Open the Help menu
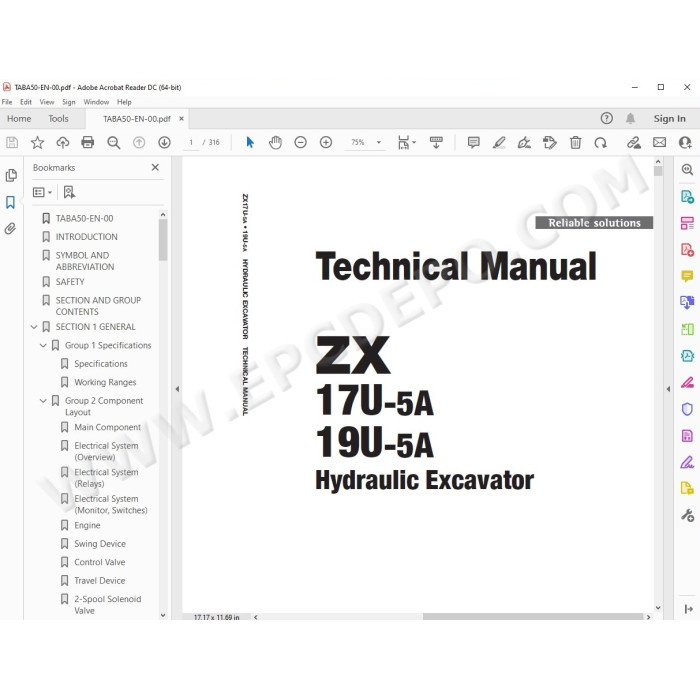Screen dimensions: 700x700 click(124, 102)
